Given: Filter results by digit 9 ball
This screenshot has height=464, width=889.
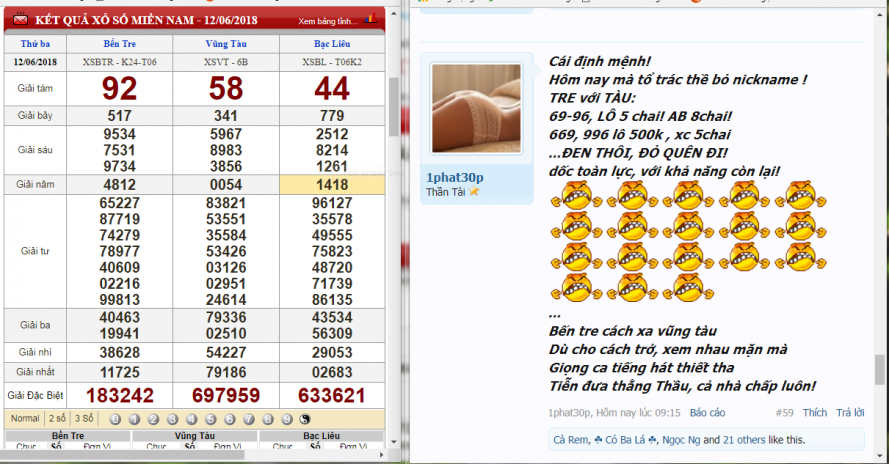Looking at the screenshot, I should [286, 418].
